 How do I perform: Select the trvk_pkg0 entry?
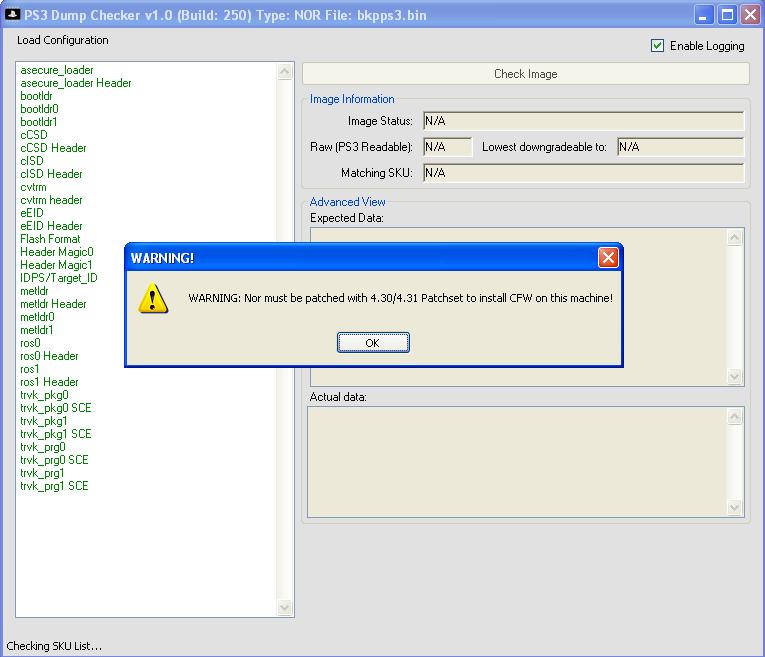click(44, 395)
